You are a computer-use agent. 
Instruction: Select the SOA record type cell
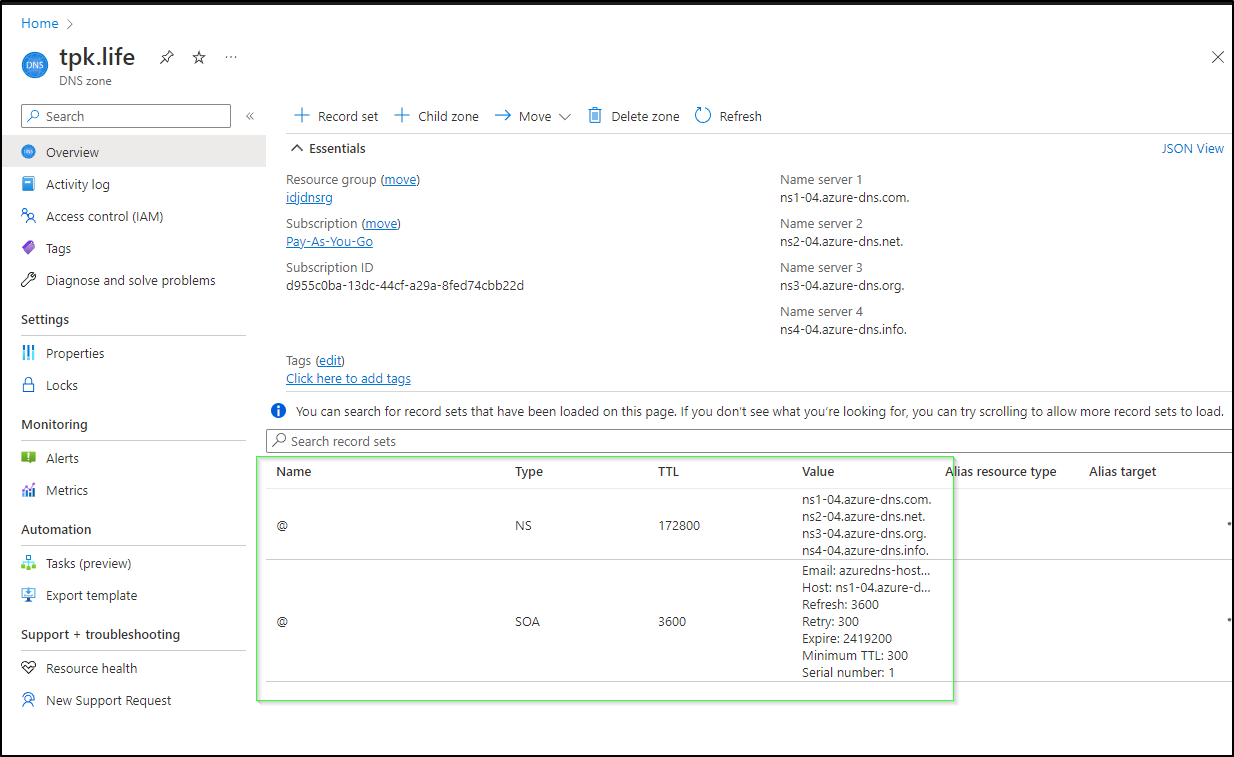pos(527,622)
